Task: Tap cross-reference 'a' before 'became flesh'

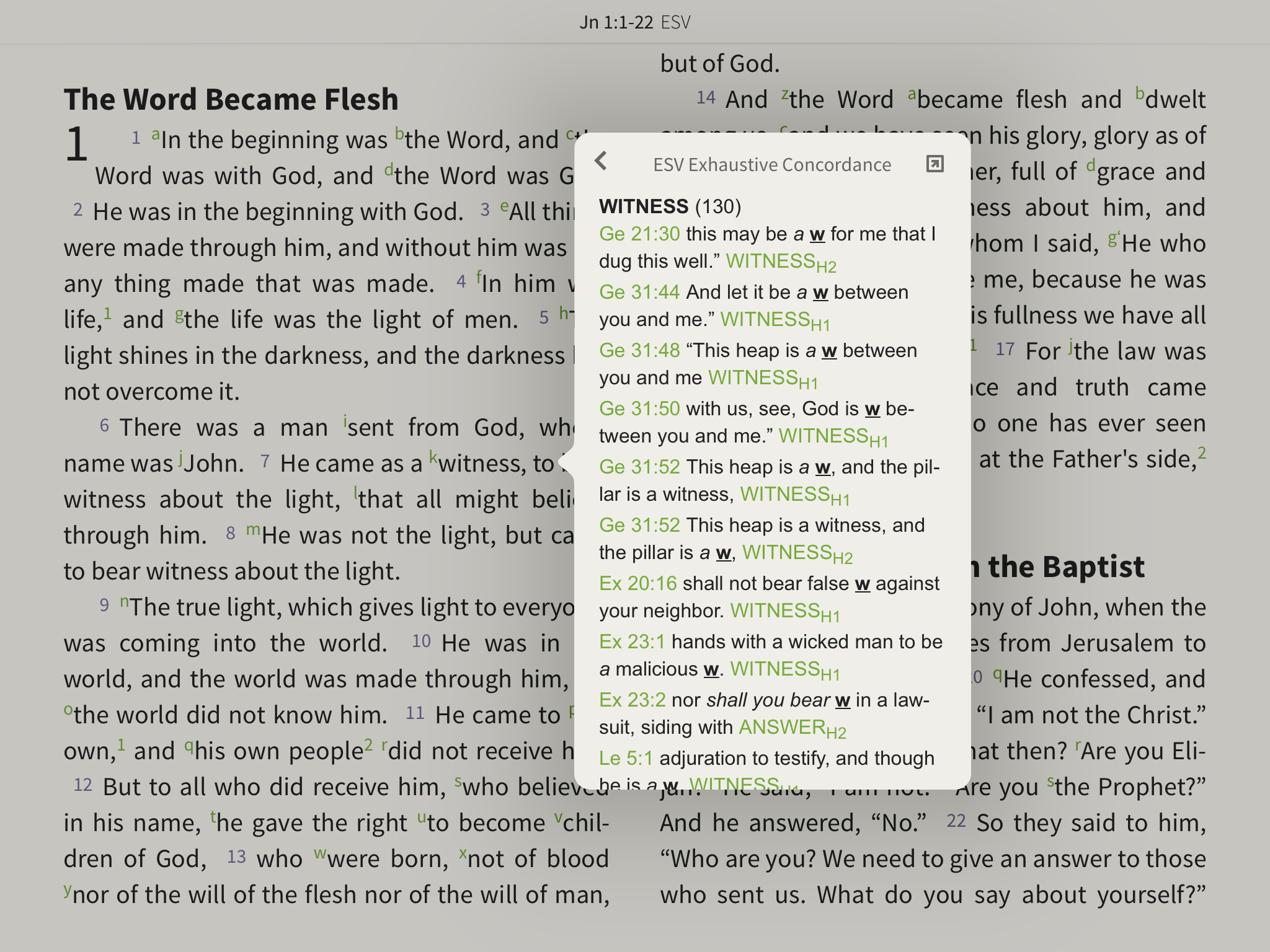Action: pyautogui.click(x=912, y=94)
